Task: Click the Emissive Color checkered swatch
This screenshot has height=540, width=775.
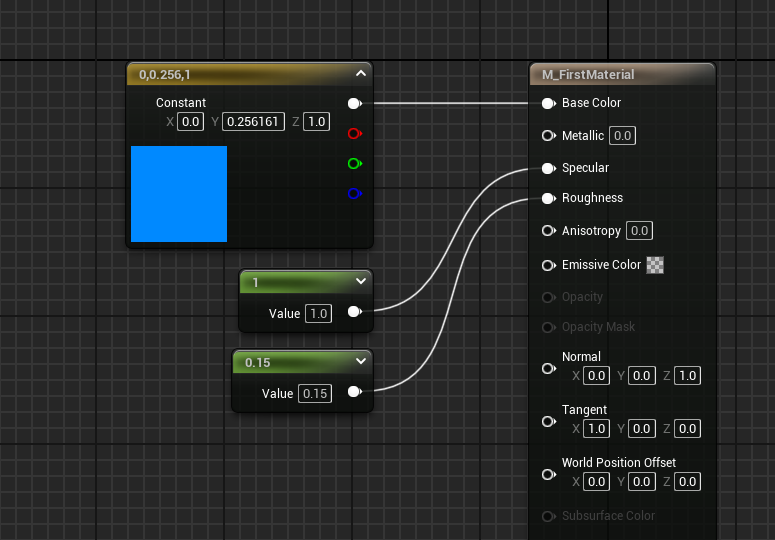Action: pos(655,265)
